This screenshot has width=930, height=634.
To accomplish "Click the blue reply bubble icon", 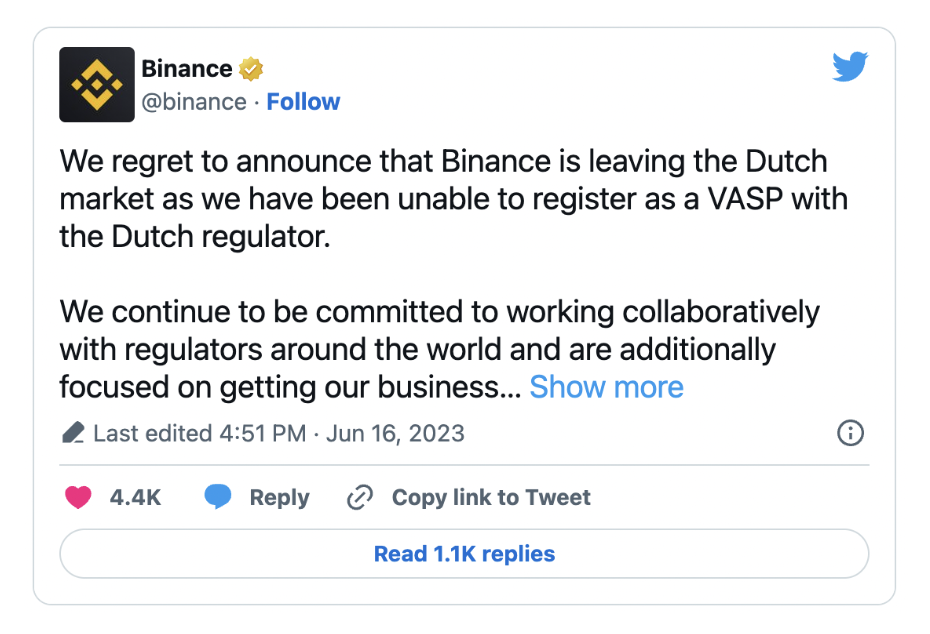I will pos(218,496).
